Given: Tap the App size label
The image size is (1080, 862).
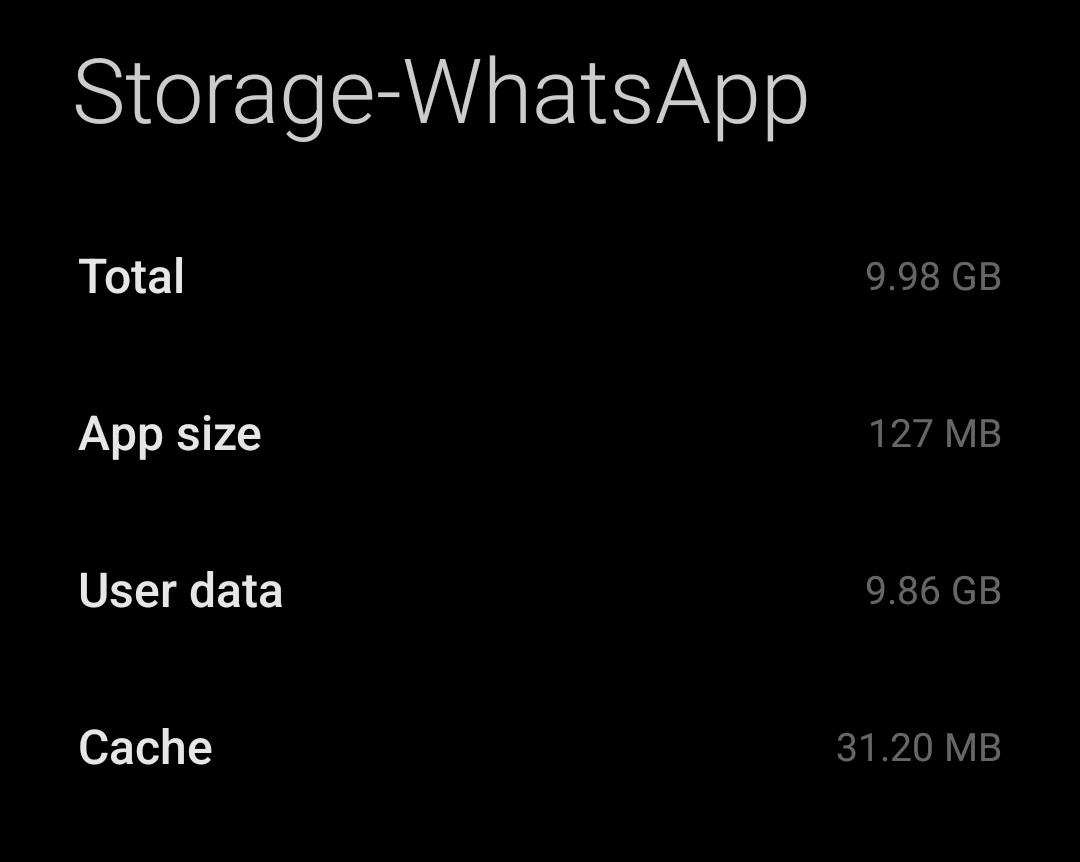Looking at the screenshot, I should (171, 434).
